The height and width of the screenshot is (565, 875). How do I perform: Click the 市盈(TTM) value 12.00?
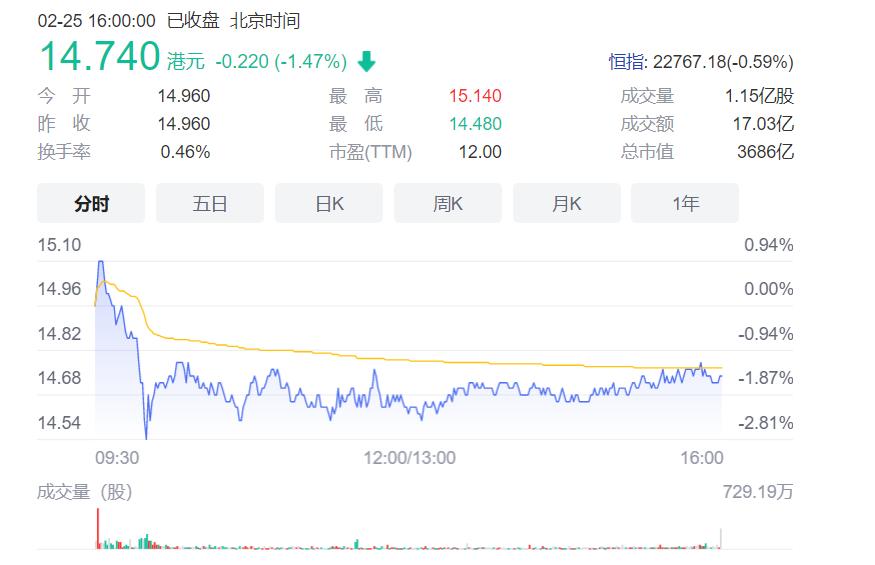pos(480,152)
